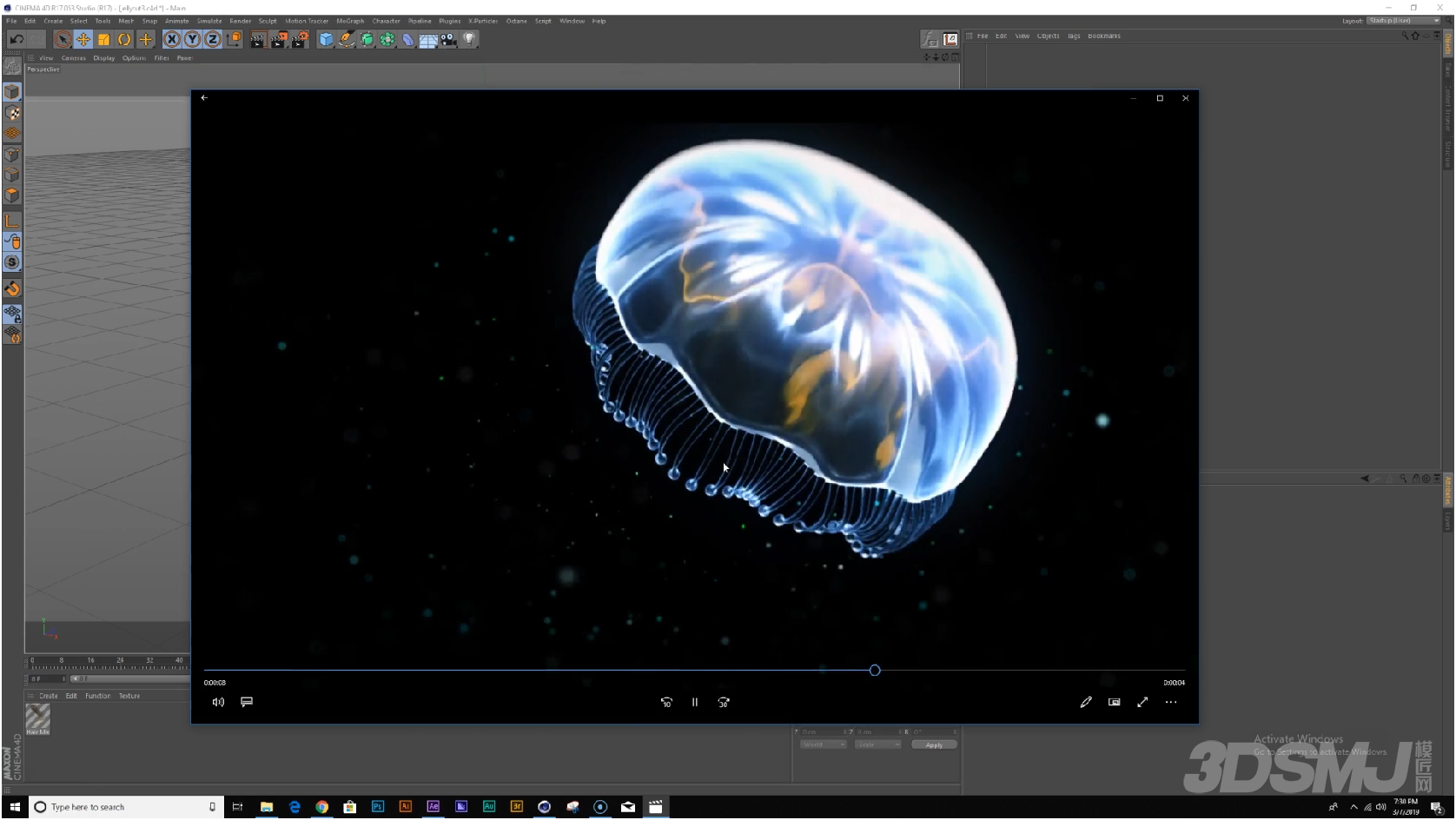Open Google Chrome from the taskbar
The height and width of the screenshot is (820, 1456).
tap(322, 807)
